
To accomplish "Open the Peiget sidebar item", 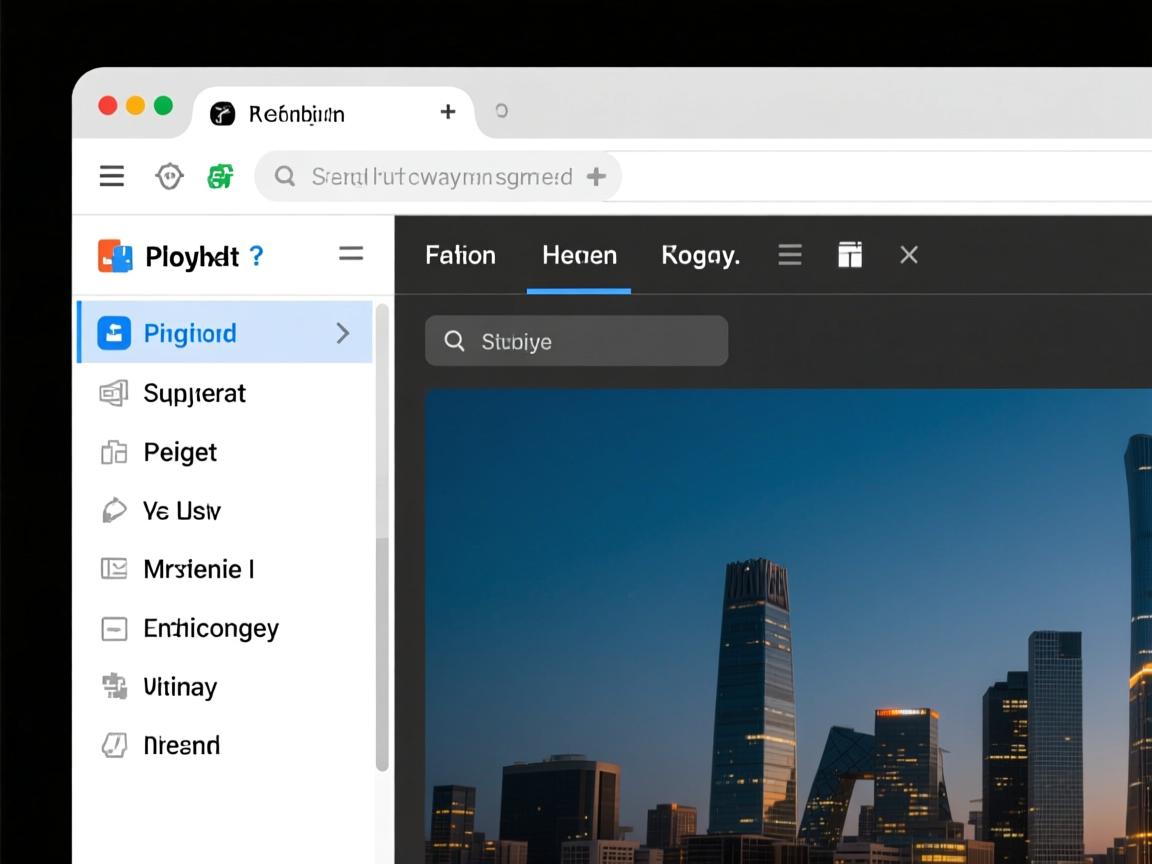I will pyautogui.click(x=180, y=452).
